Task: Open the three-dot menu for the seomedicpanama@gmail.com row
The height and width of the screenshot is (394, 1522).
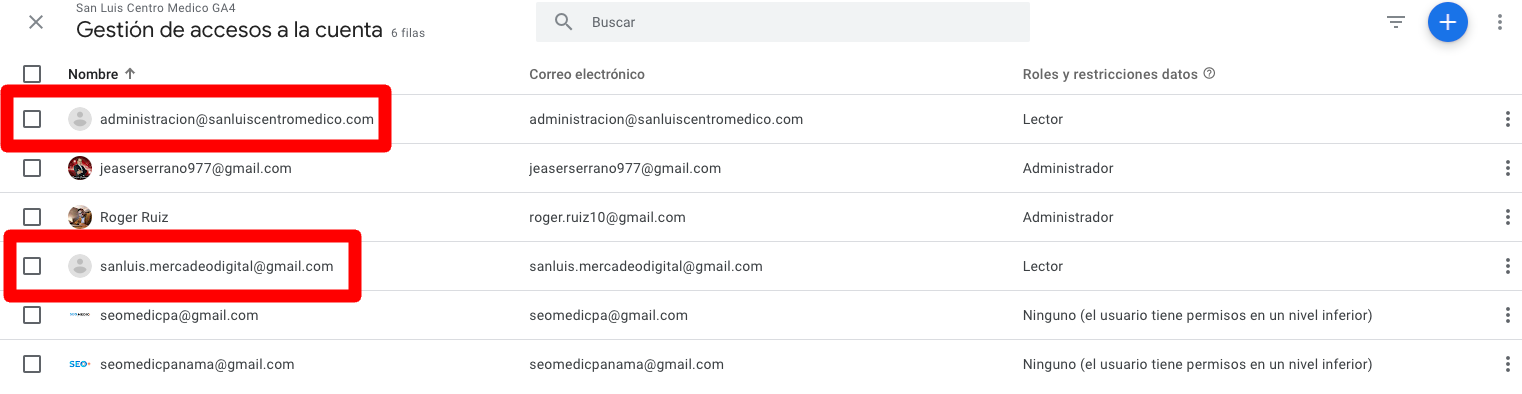Action: point(1507,364)
